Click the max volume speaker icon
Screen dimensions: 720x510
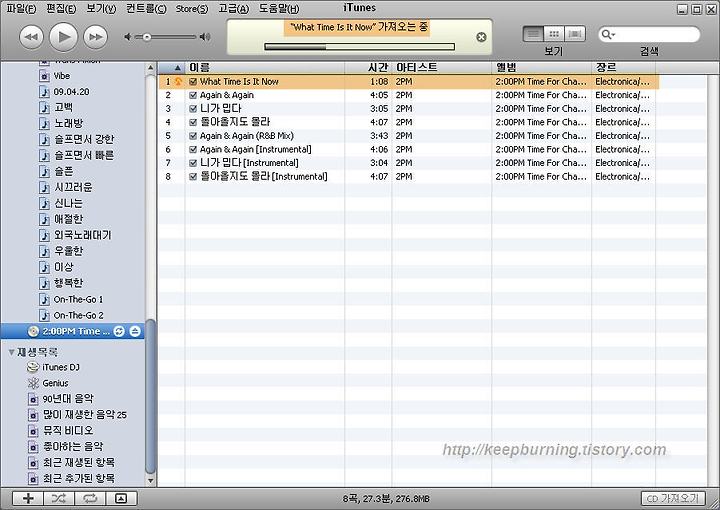[x=205, y=37]
